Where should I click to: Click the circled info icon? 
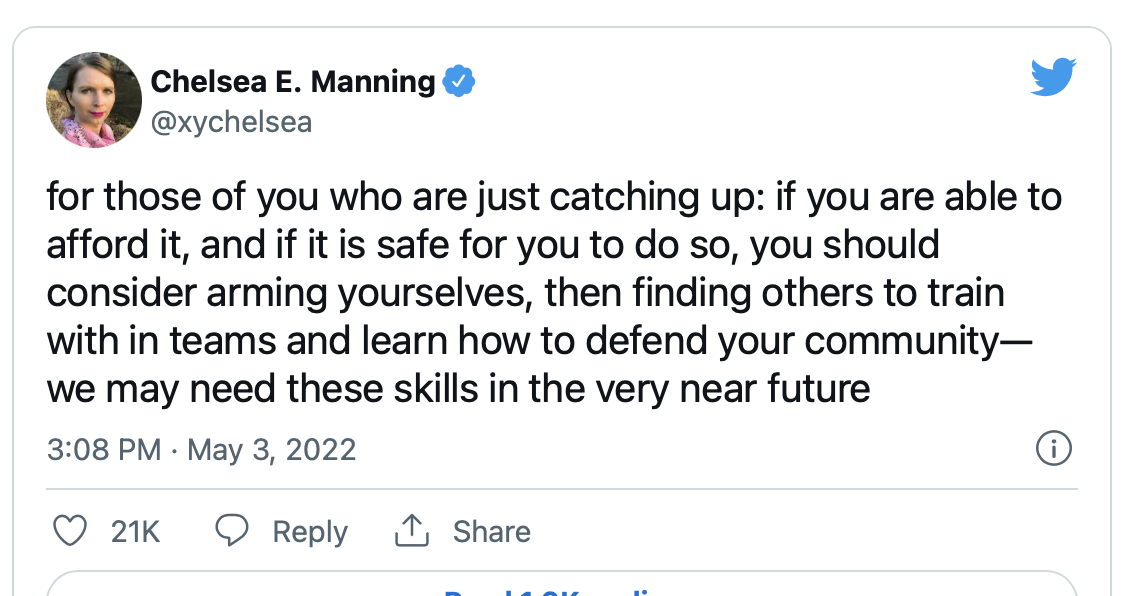(1054, 449)
